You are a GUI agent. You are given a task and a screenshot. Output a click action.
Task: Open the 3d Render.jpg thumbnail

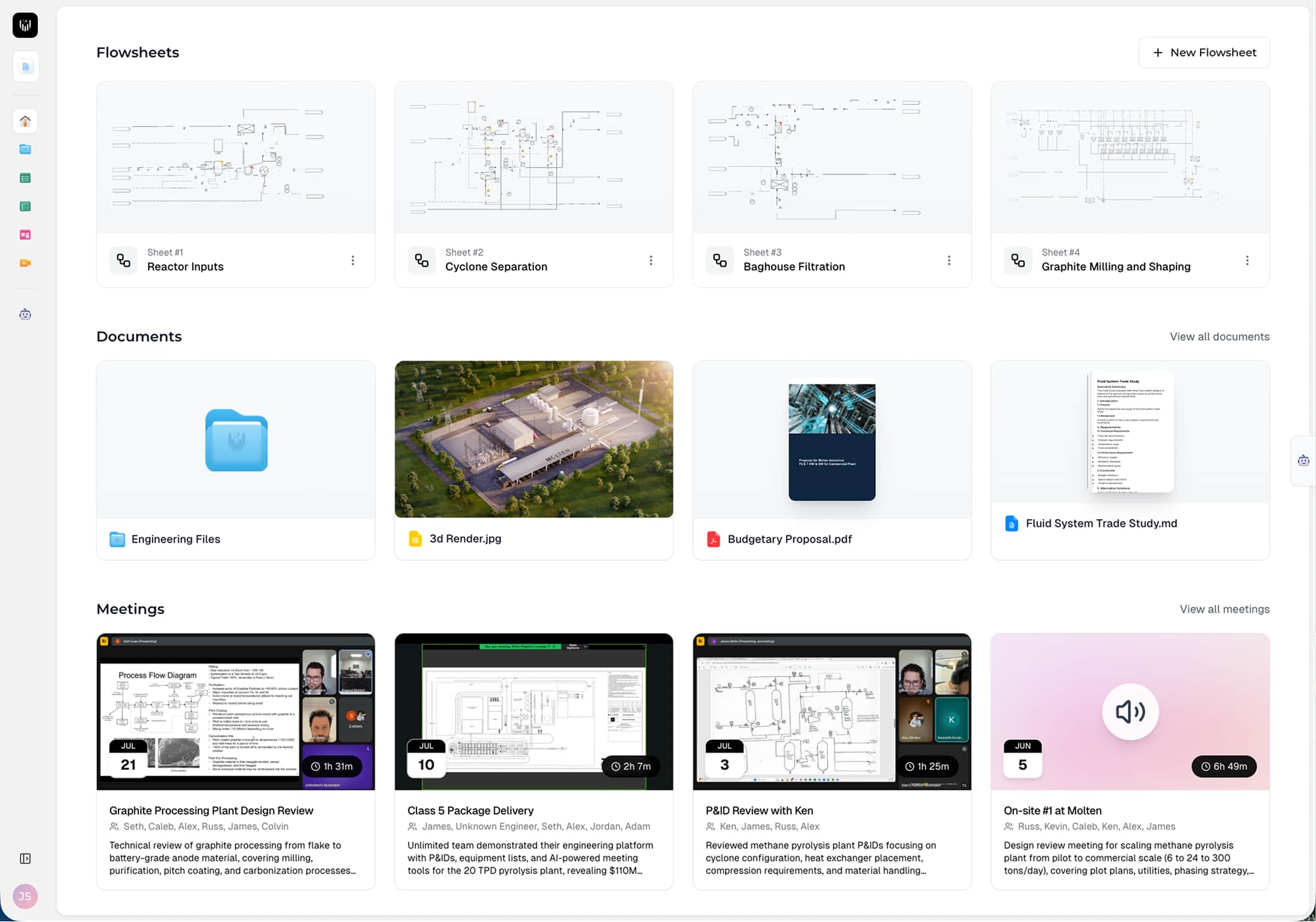tap(533, 439)
